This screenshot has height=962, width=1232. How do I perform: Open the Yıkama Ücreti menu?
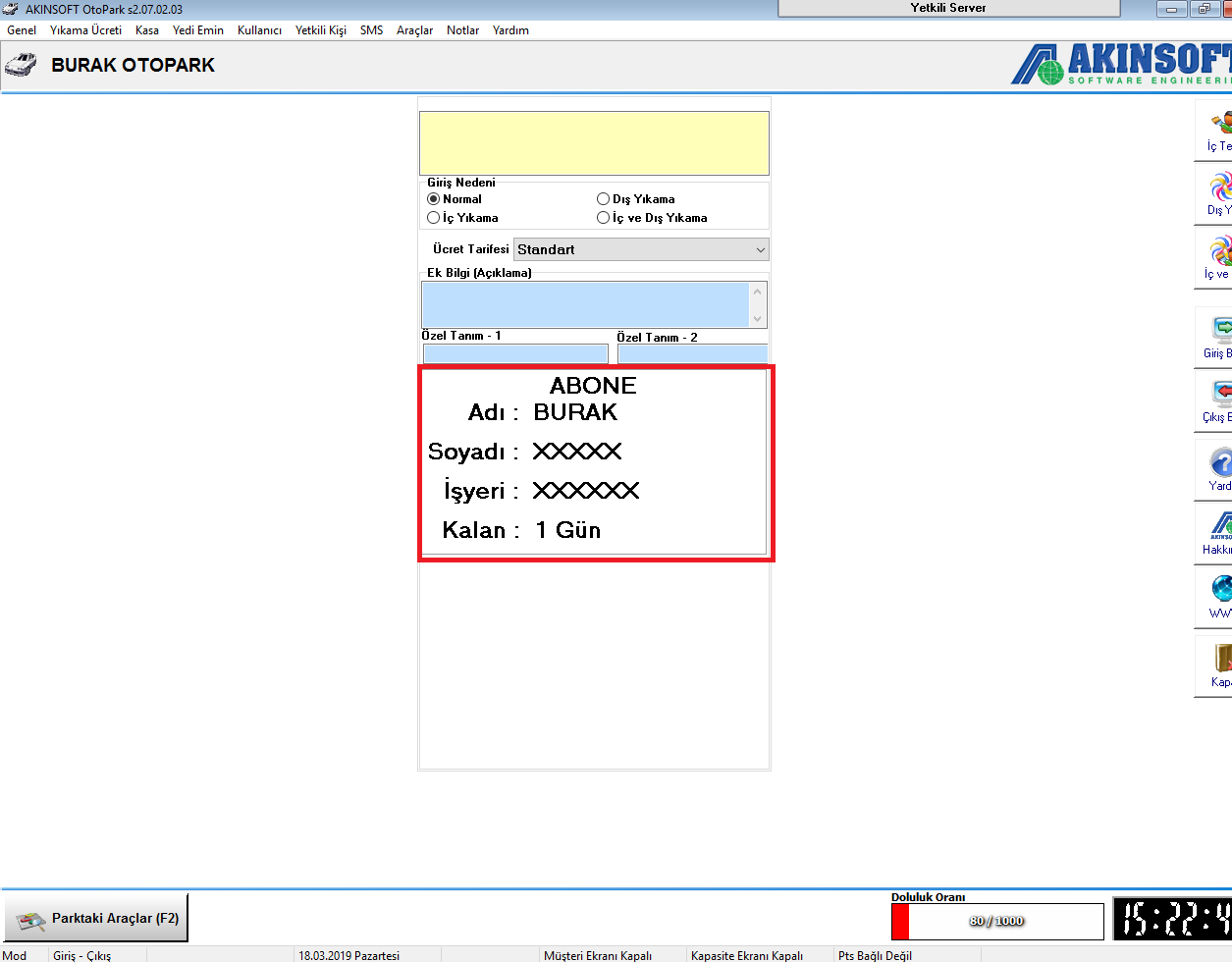coord(85,30)
